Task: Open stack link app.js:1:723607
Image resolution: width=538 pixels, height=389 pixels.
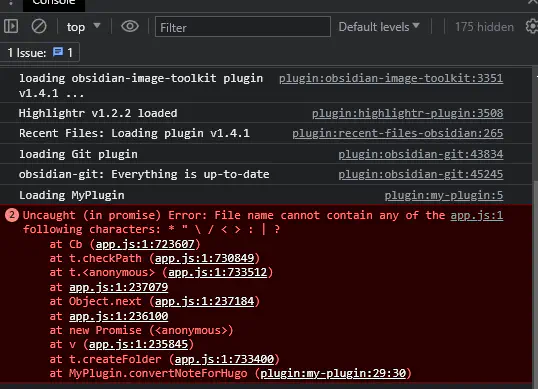Action: pyautogui.click(x=145, y=244)
